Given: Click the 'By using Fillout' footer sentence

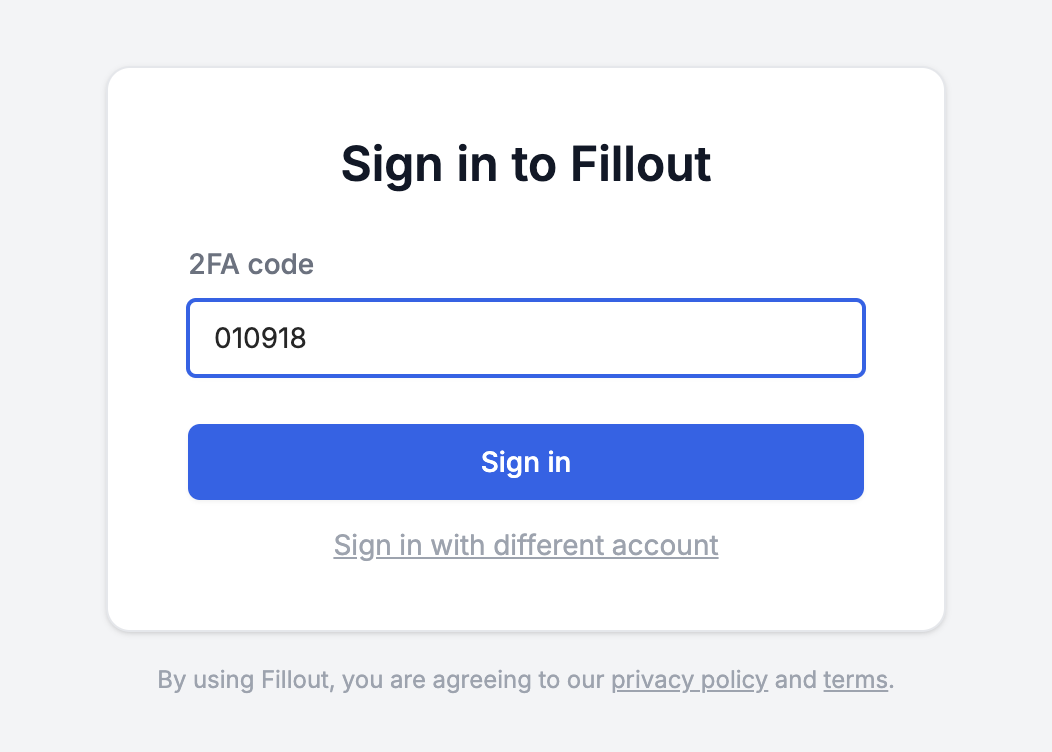Looking at the screenshot, I should coord(525,680).
